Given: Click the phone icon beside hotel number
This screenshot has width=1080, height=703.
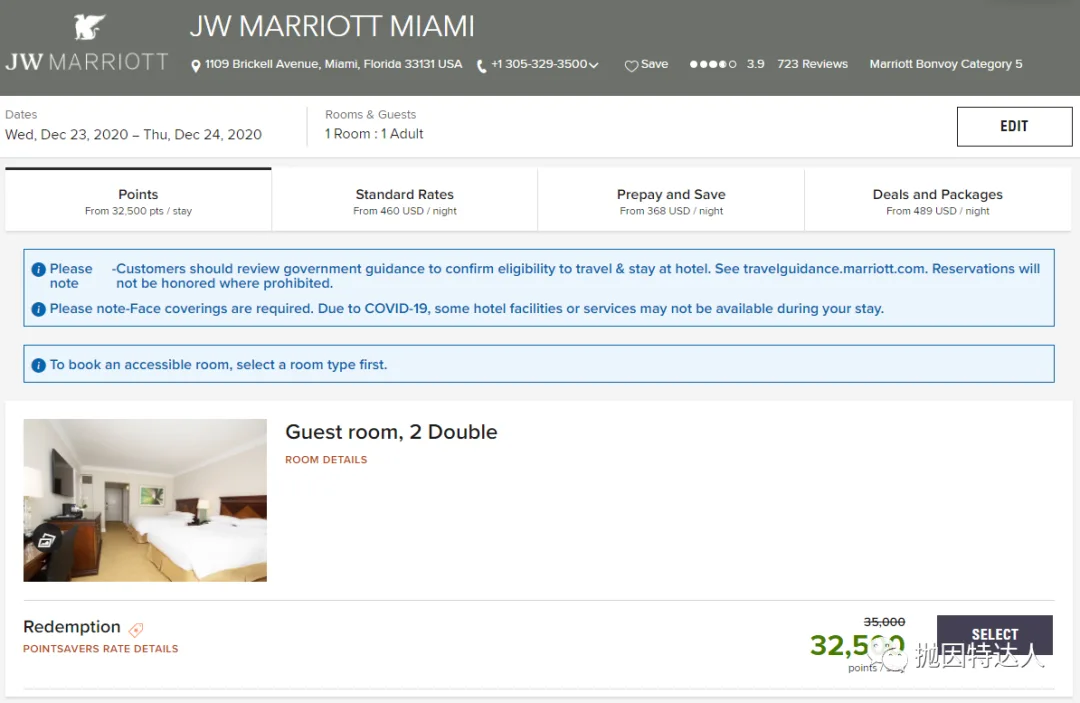Looking at the screenshot, I should point(482,65).
